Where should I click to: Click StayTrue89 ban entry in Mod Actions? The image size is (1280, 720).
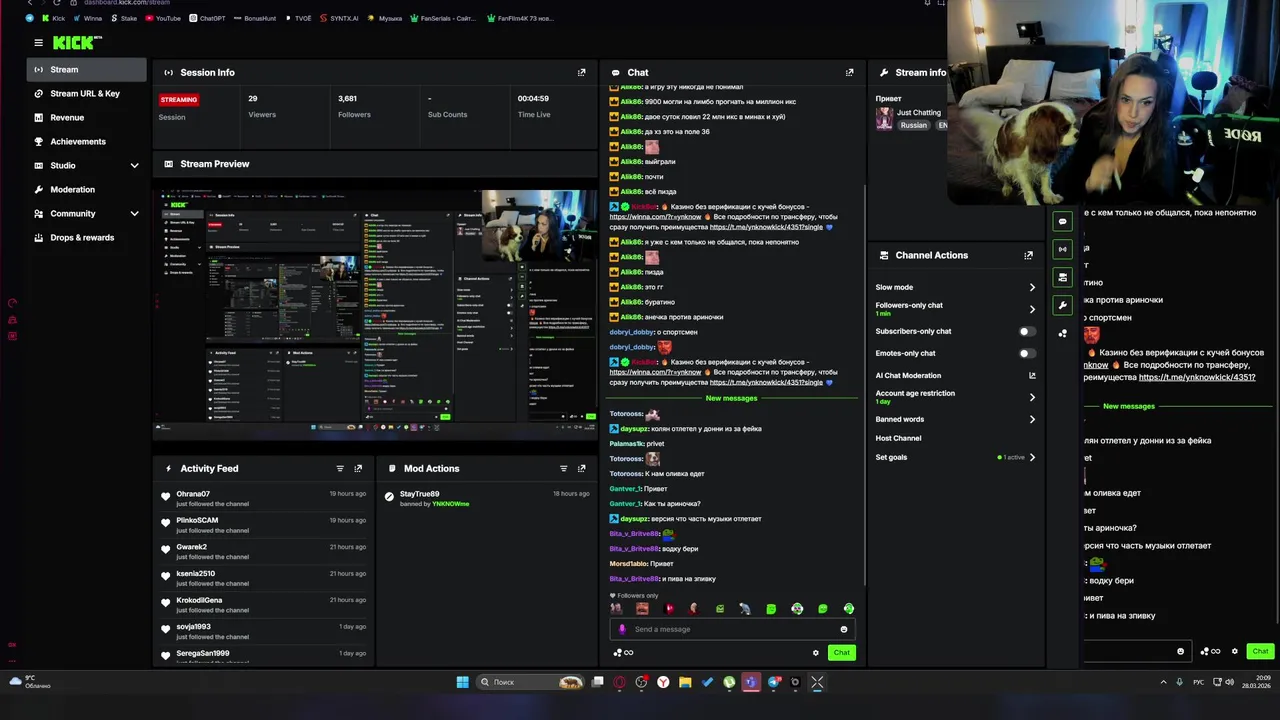coord(487,498)
